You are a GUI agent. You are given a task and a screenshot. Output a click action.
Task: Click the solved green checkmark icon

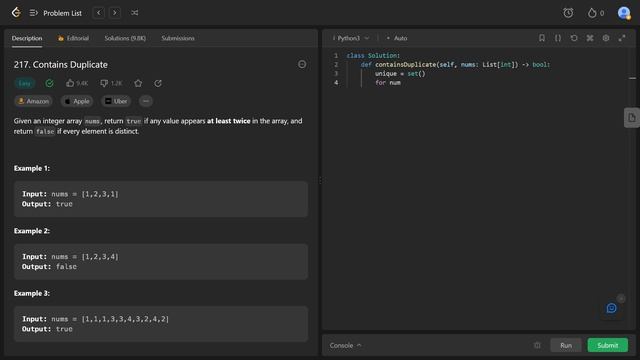coord(49,83)
